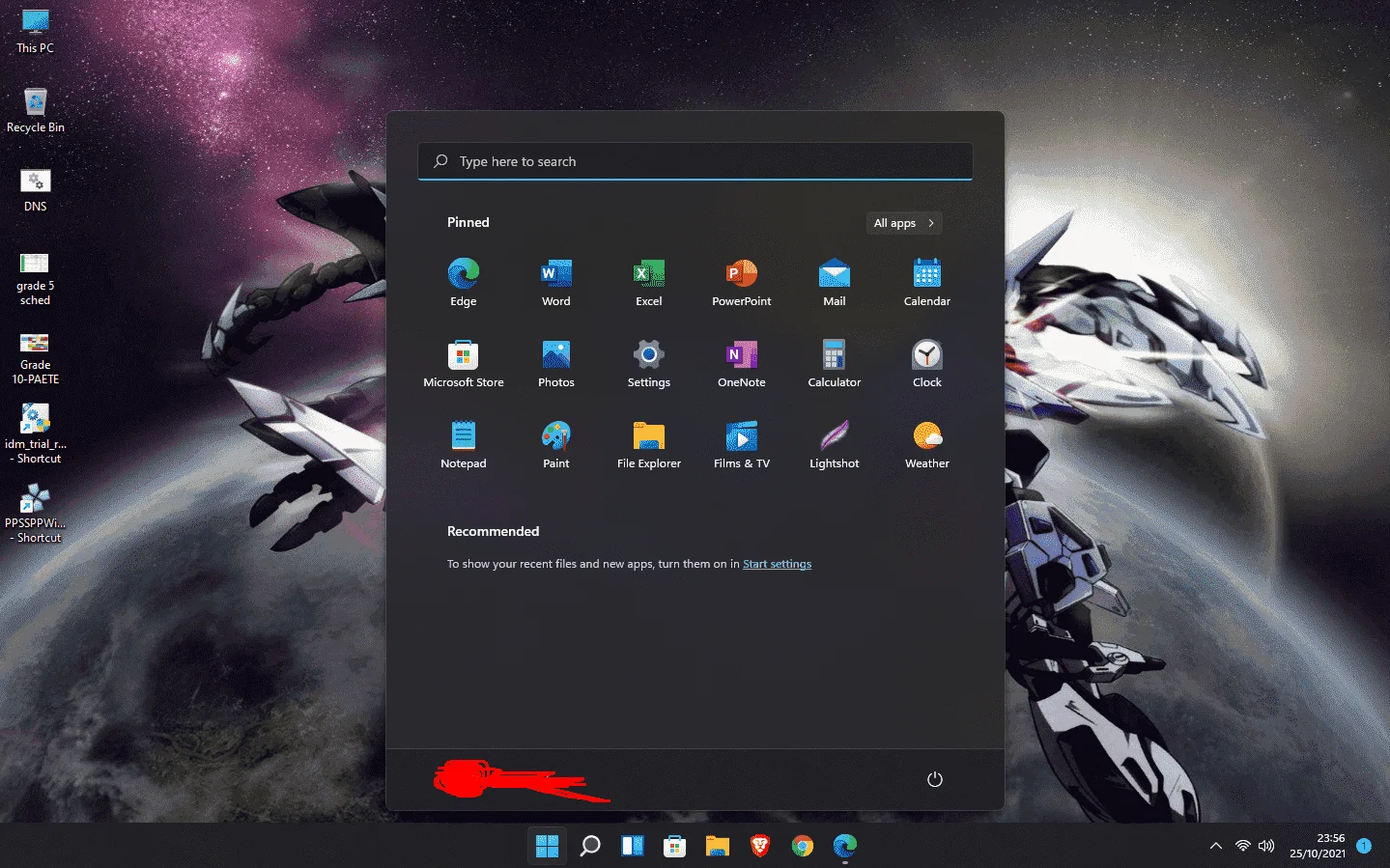Open the Calculator app
Viewport: 1390px width, 868px height.
tap(835, 363)
